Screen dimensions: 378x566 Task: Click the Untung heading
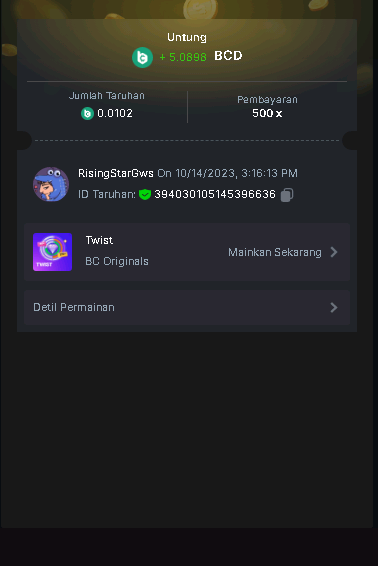click(187, 38)
